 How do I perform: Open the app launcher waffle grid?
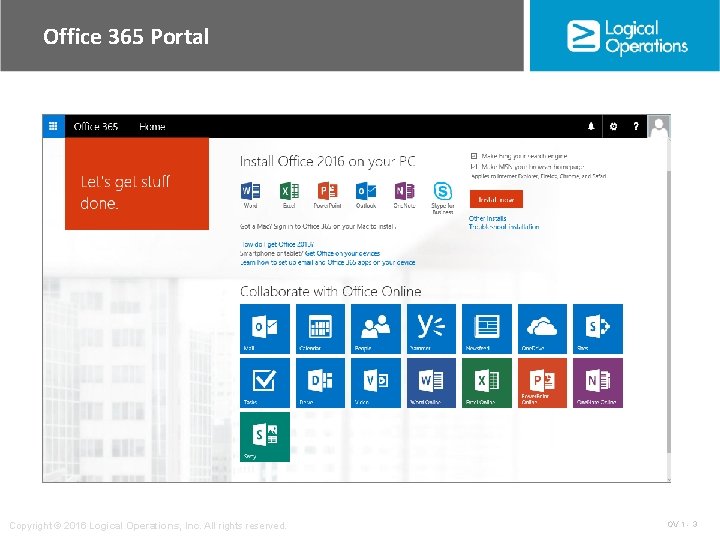[53, 126]
